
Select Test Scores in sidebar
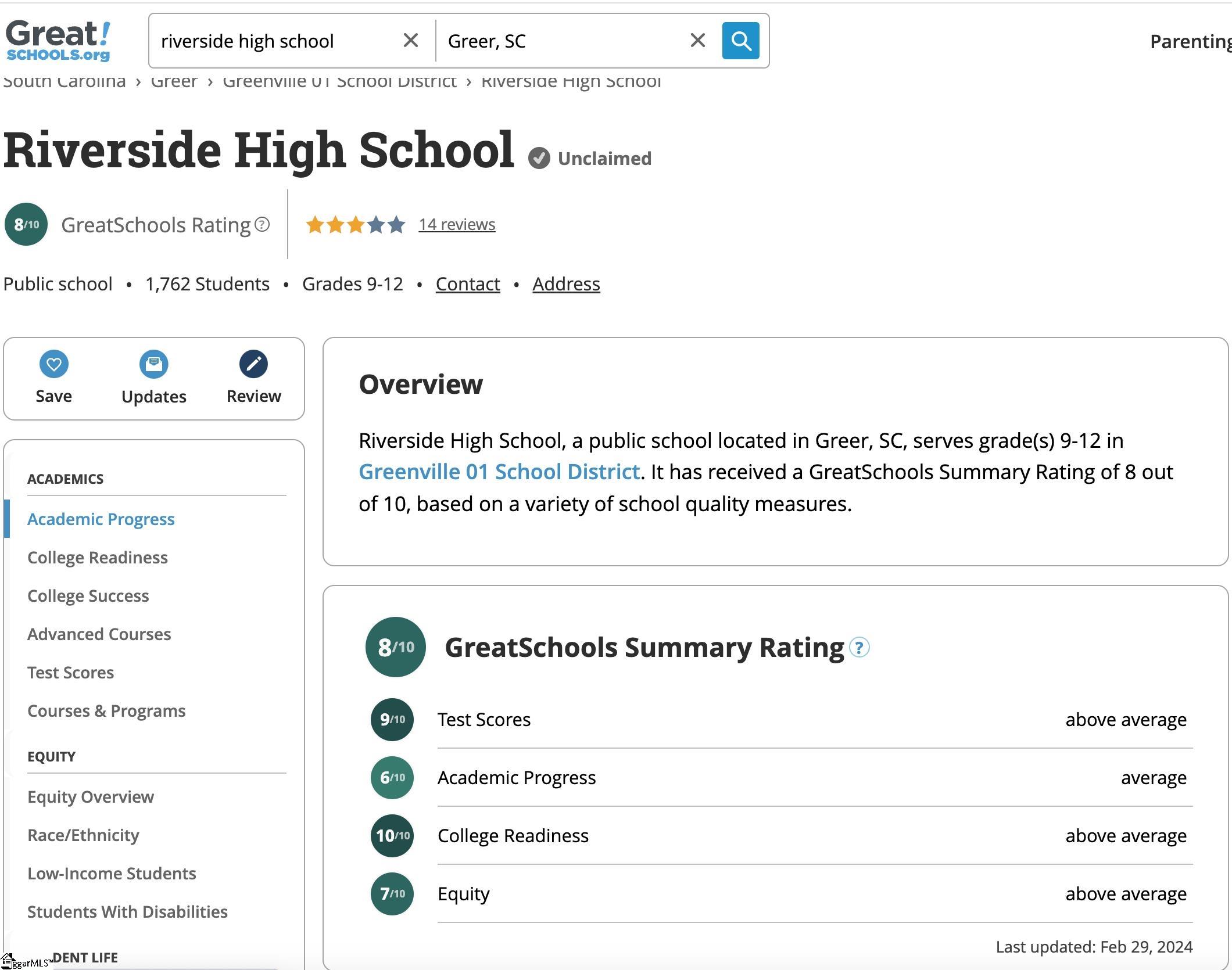71,673
